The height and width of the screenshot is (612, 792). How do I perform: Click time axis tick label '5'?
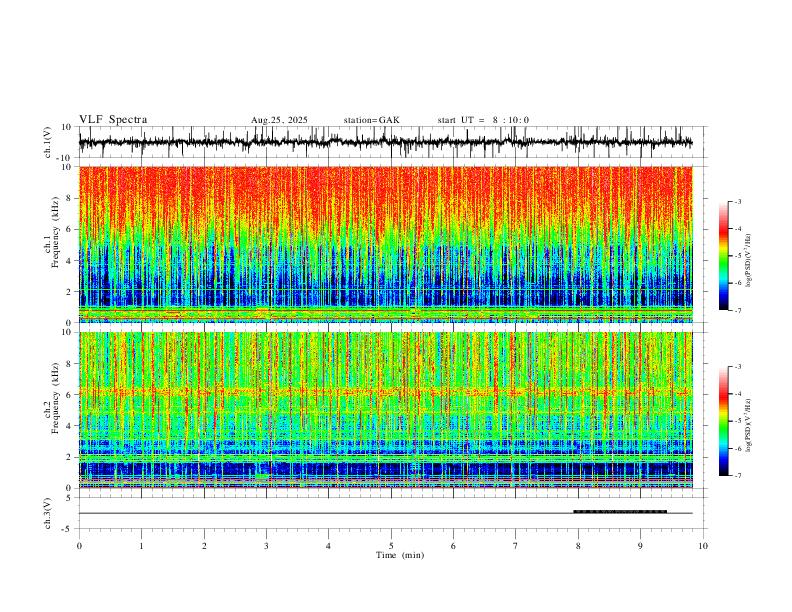(x=391, y=546)
